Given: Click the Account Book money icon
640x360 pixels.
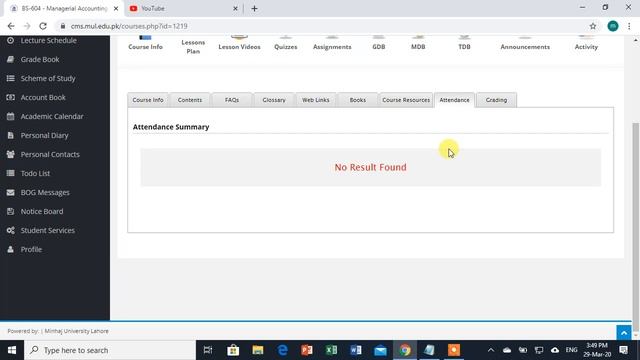Looking at the screenshot, I should click(11, 97).
